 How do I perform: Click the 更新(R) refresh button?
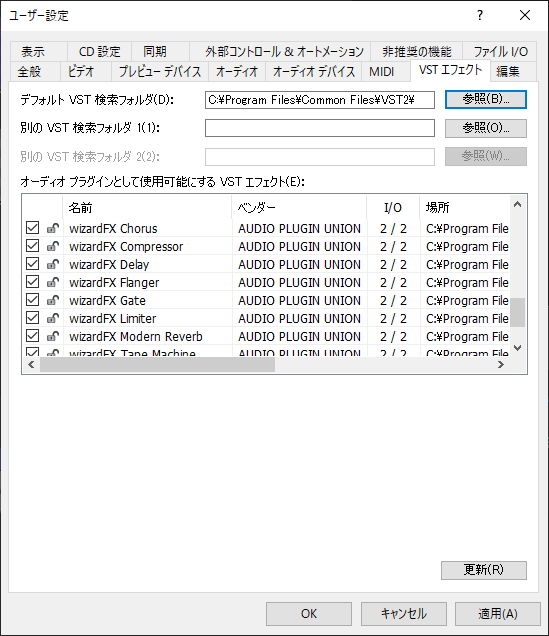(484, 570)
